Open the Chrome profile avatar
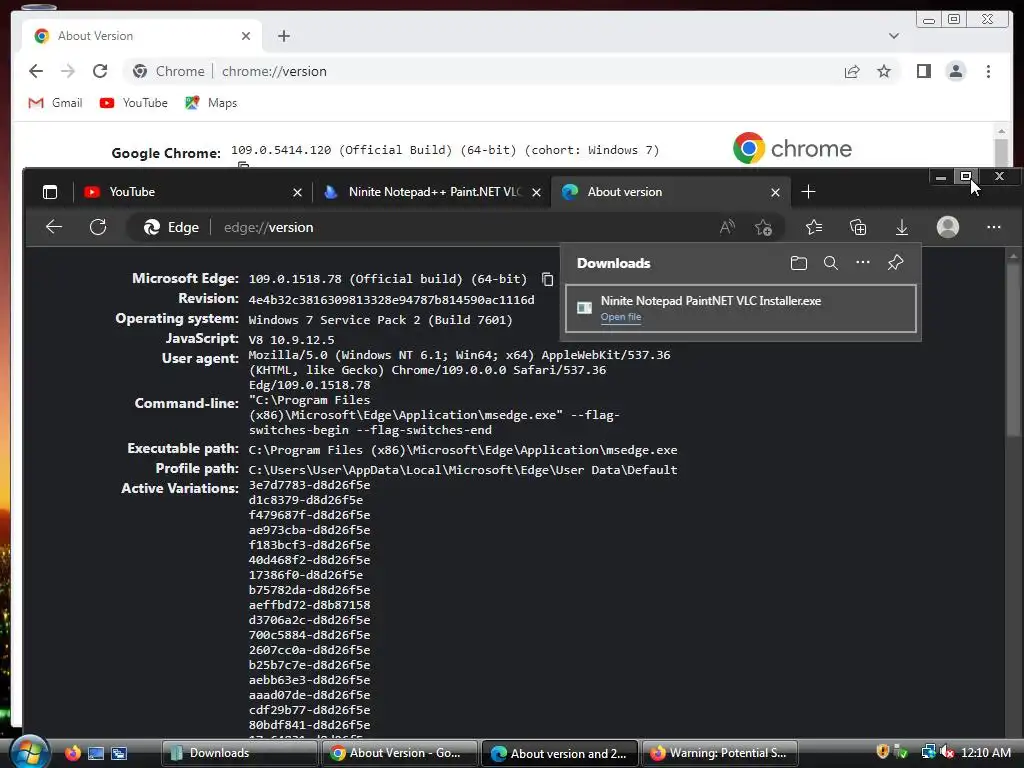Image resolution: width=1024 pixels, height=768 pixels. point(955,71)
